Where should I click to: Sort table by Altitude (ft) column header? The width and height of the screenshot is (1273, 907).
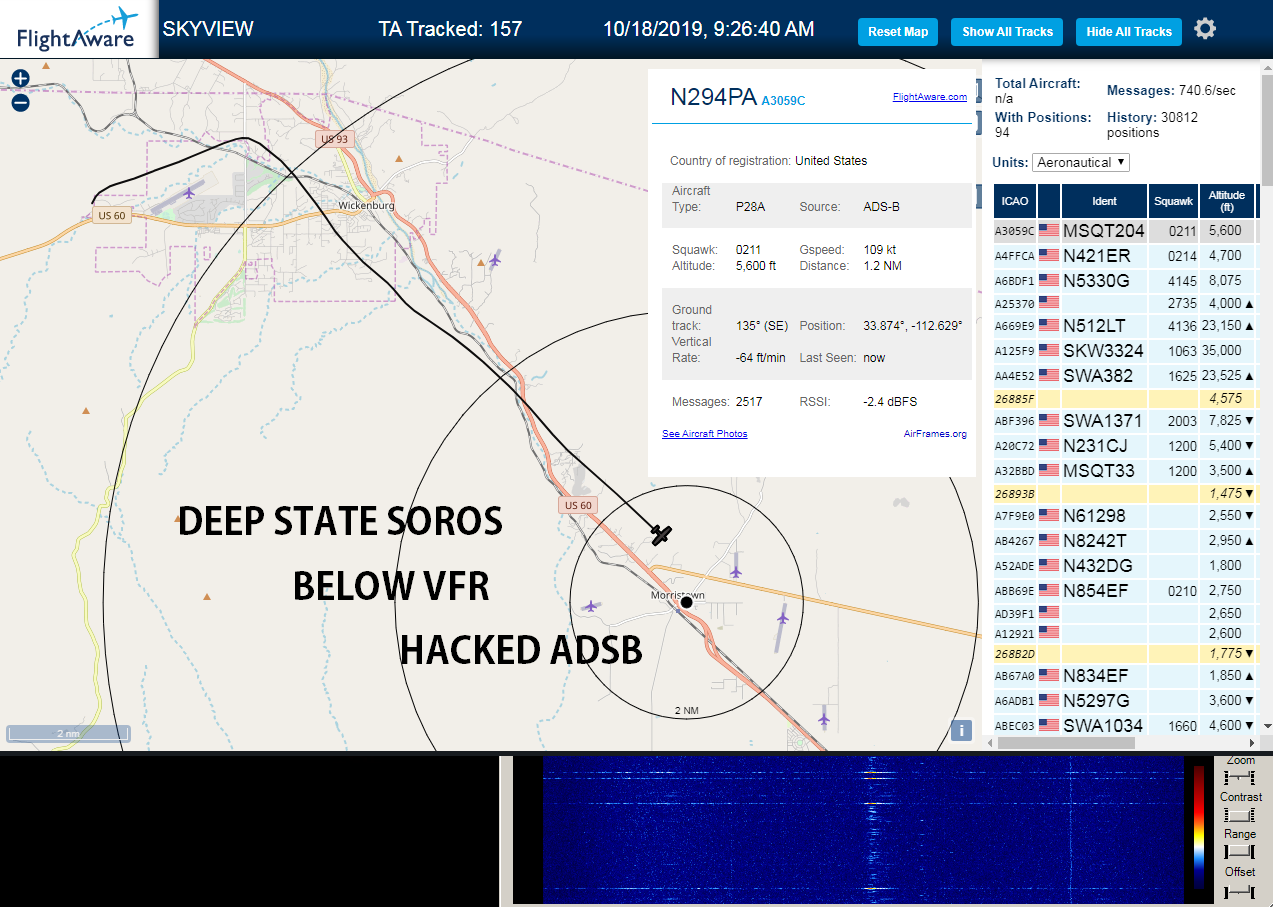1227,201
